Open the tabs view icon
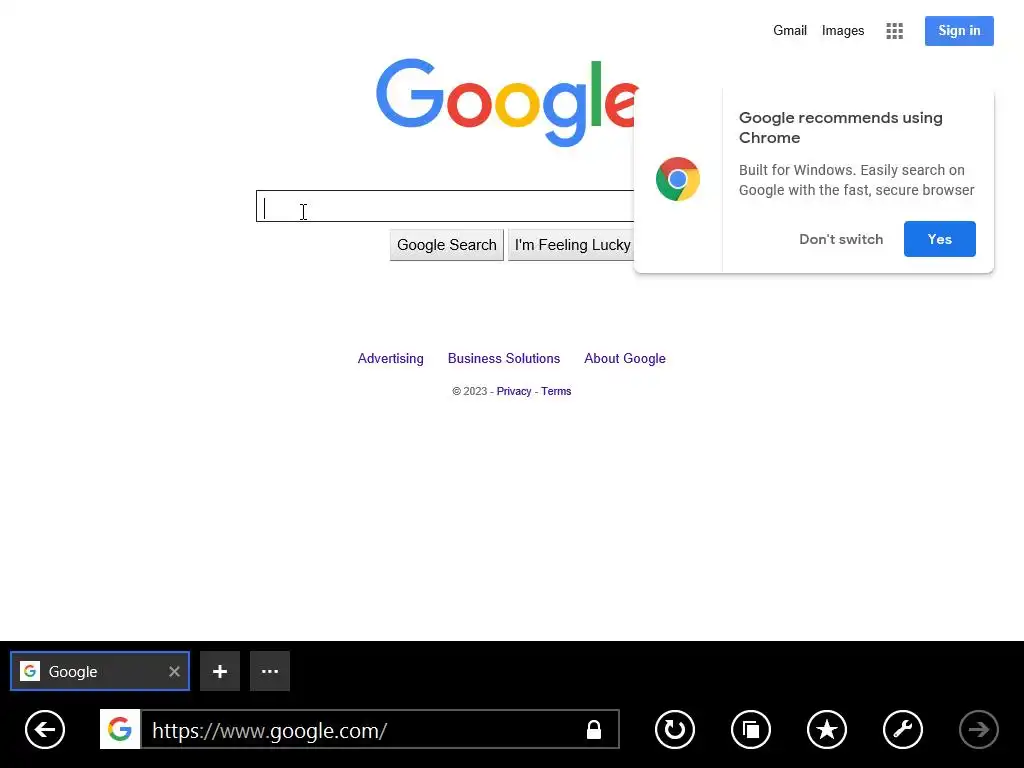 coord(751,729)
